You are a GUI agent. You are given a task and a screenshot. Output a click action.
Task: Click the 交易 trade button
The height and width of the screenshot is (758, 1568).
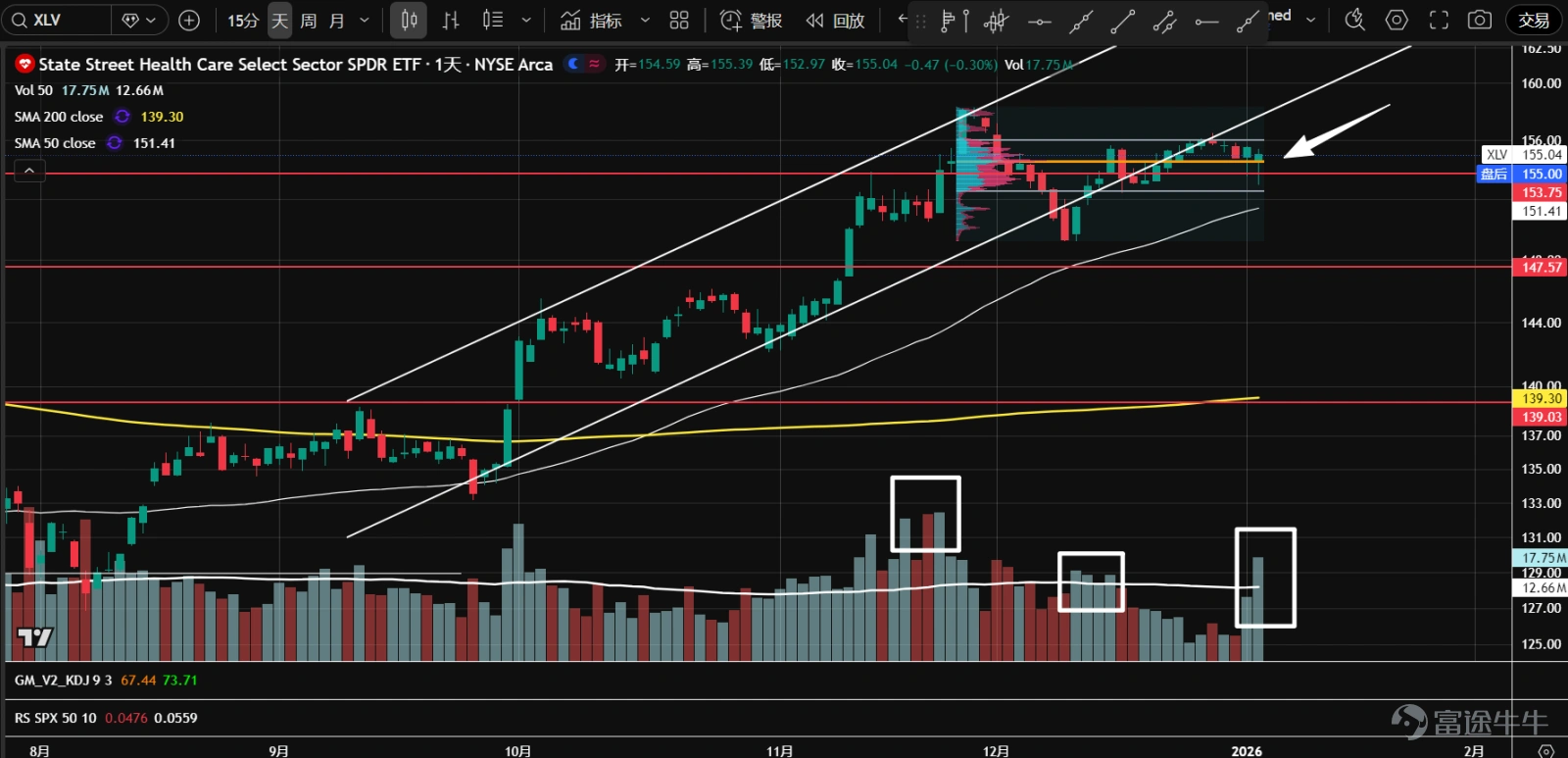pos(1534,20)
